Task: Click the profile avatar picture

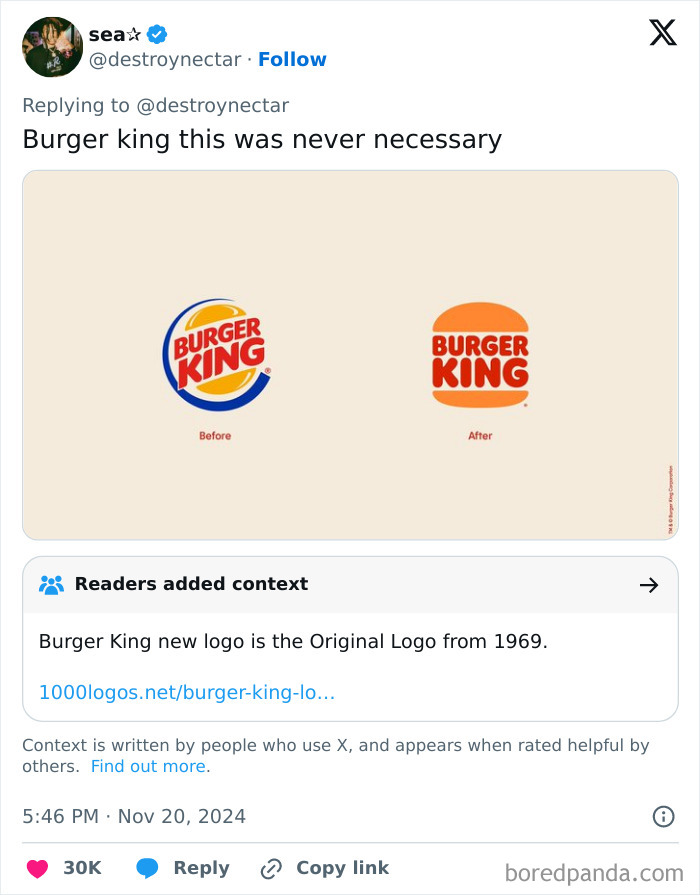Action: click(52, 46)
